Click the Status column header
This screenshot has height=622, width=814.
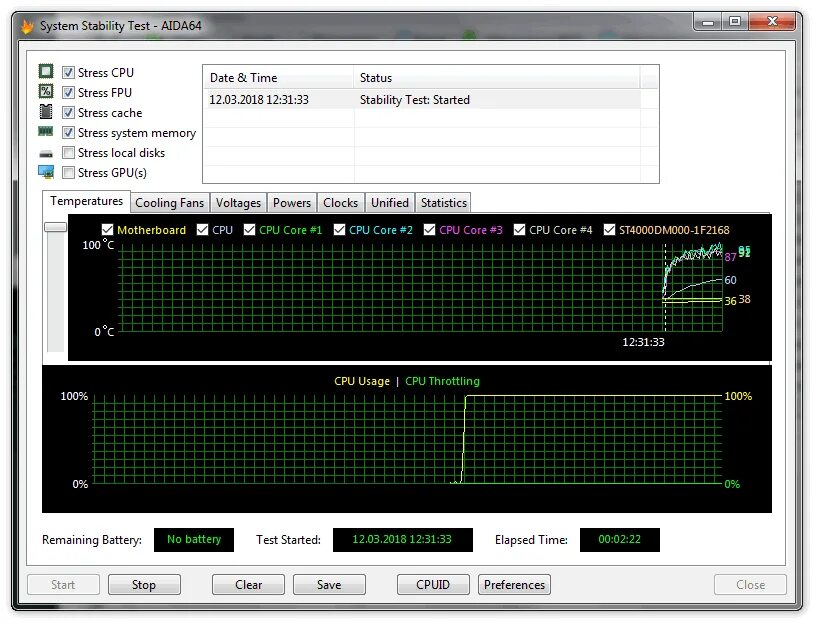[497, 78]
